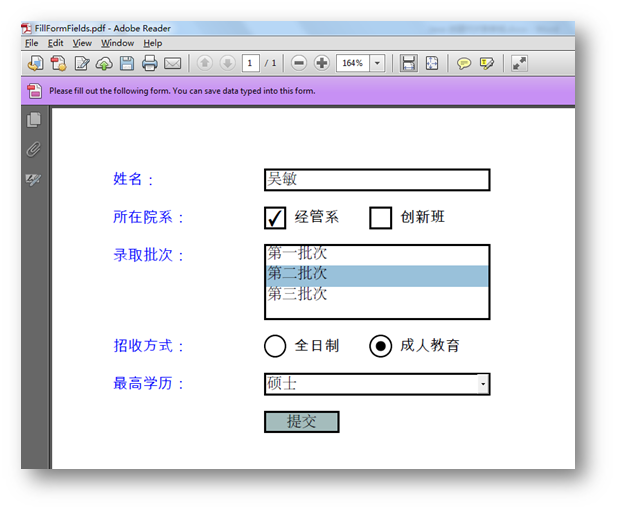Open the 最高学历 combo box
The width and height of the screenshot is (617, 511).
click(x=377, y=384)
